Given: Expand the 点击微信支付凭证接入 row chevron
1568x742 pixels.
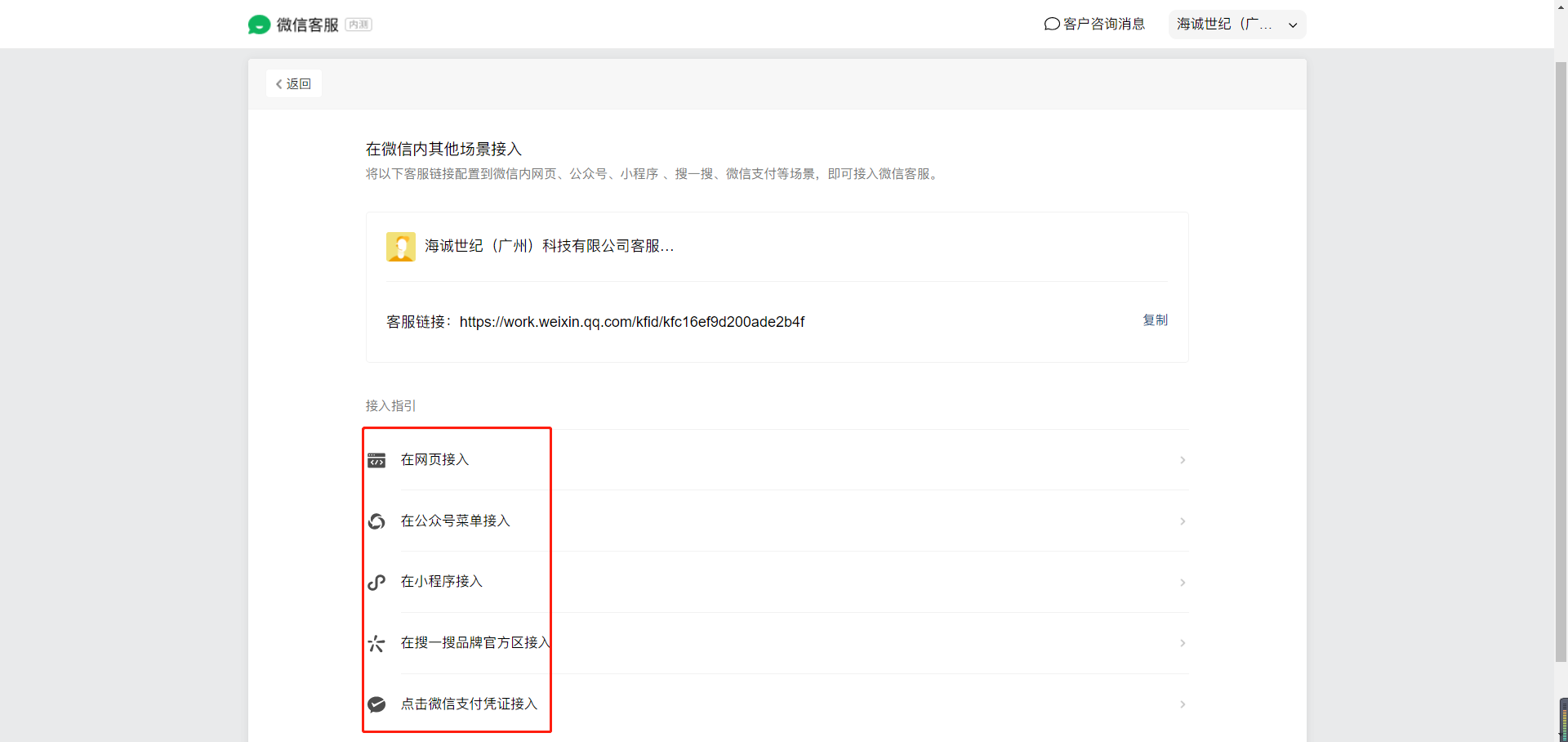Looking at the screenshot, I should (x=1183, y=704).
